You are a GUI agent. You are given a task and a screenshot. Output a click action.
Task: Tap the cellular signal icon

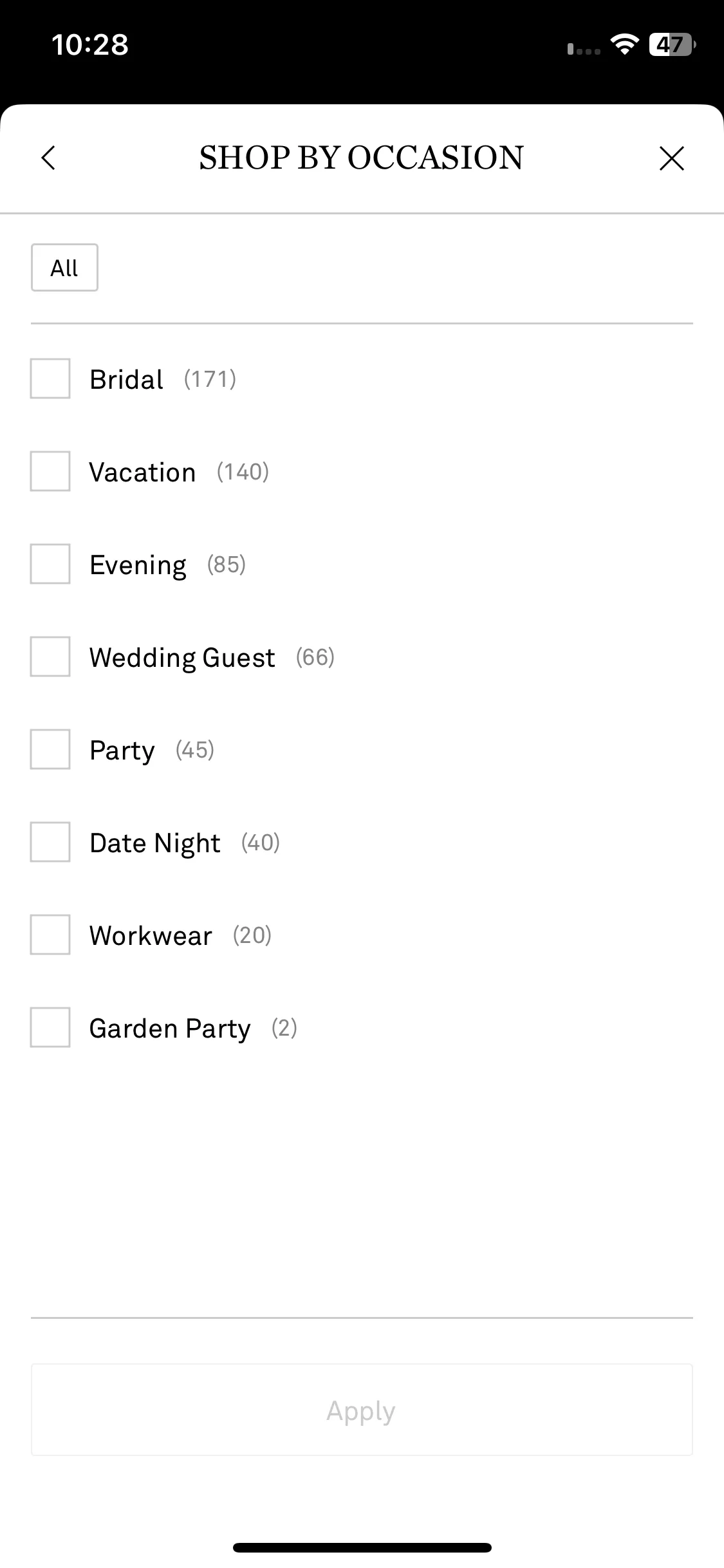click(584, 49)
